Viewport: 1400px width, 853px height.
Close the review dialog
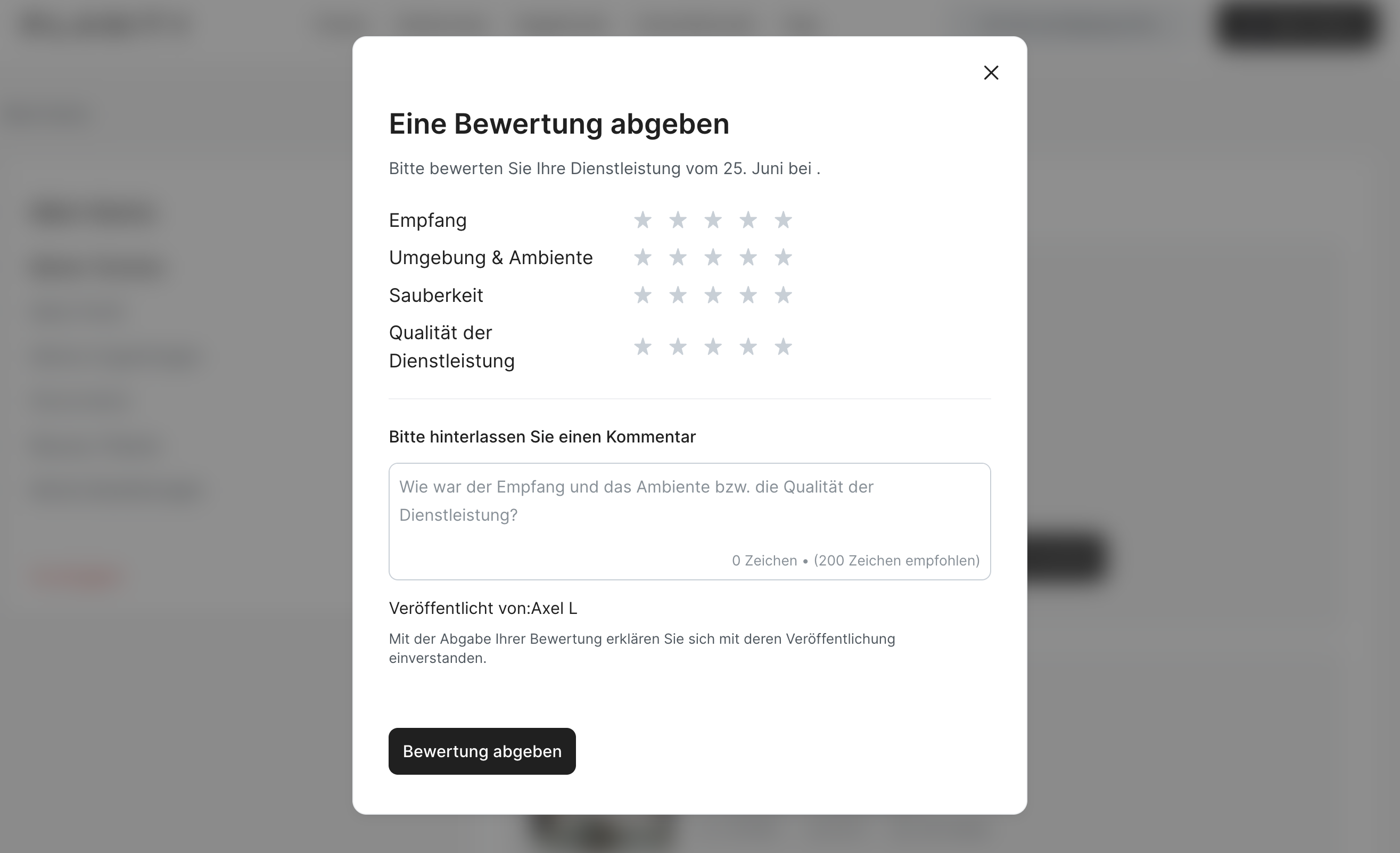point(991,73)
